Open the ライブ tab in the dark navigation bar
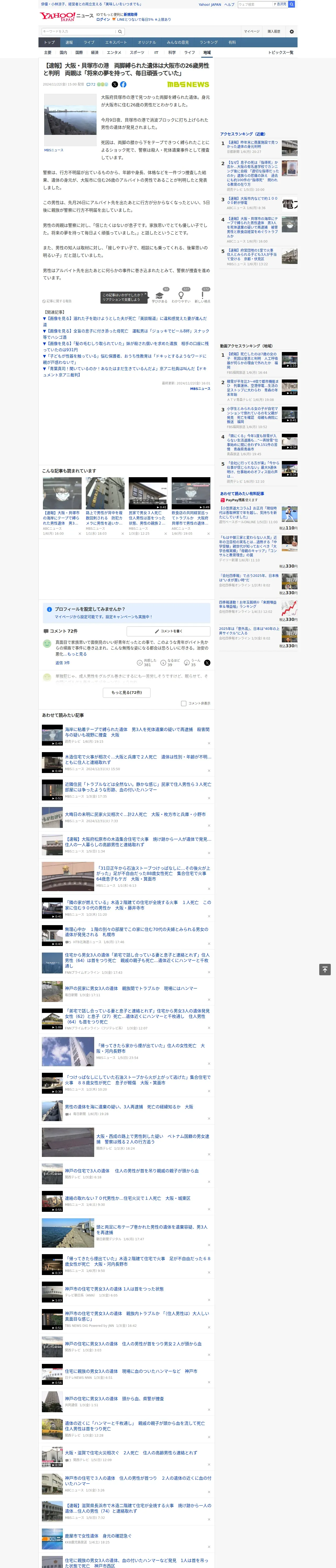 tap(89, 43)
